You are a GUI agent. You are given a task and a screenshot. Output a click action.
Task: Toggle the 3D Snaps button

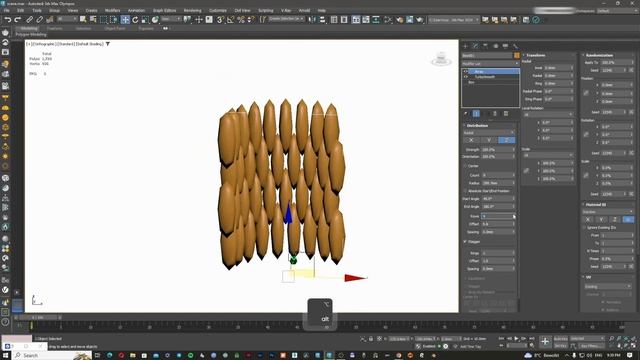point(220,20)
